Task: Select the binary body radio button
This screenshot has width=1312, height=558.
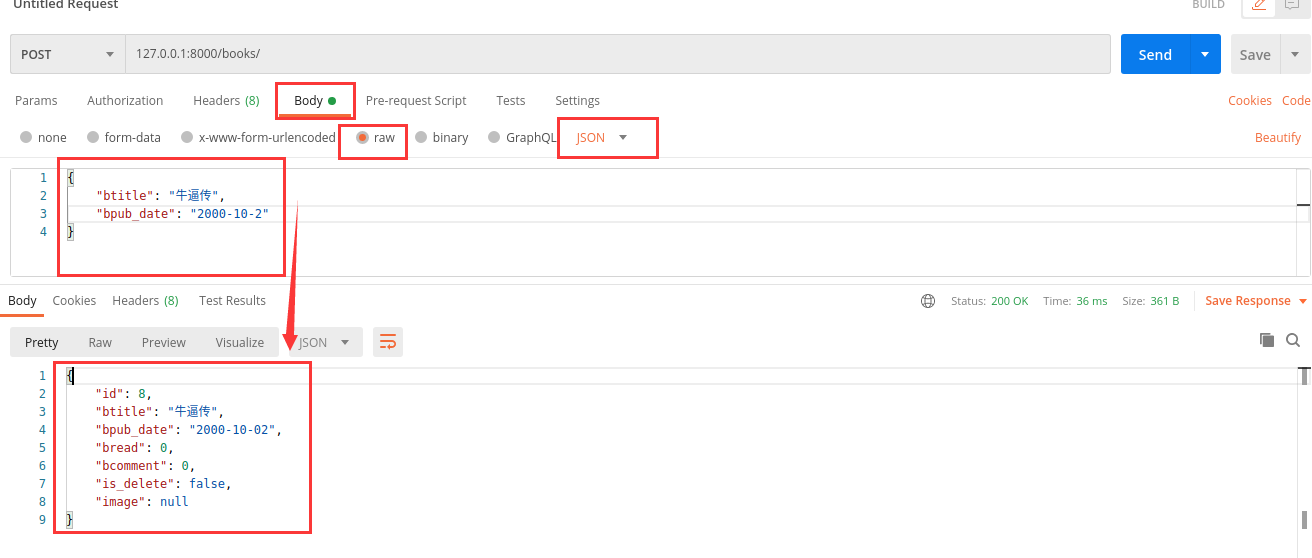Action: click(421, 138)
